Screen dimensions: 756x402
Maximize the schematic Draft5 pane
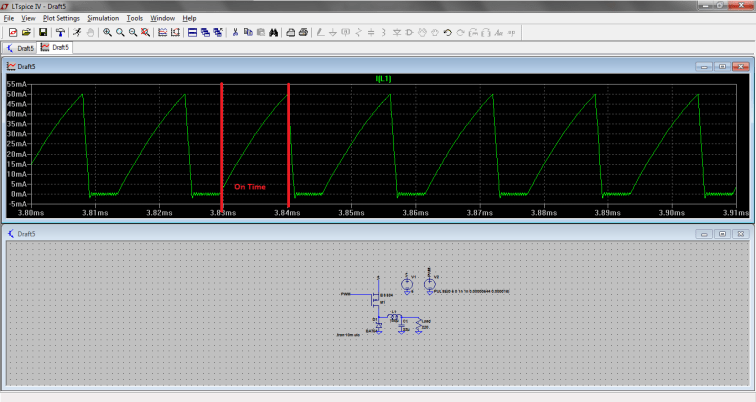[721, 233]
